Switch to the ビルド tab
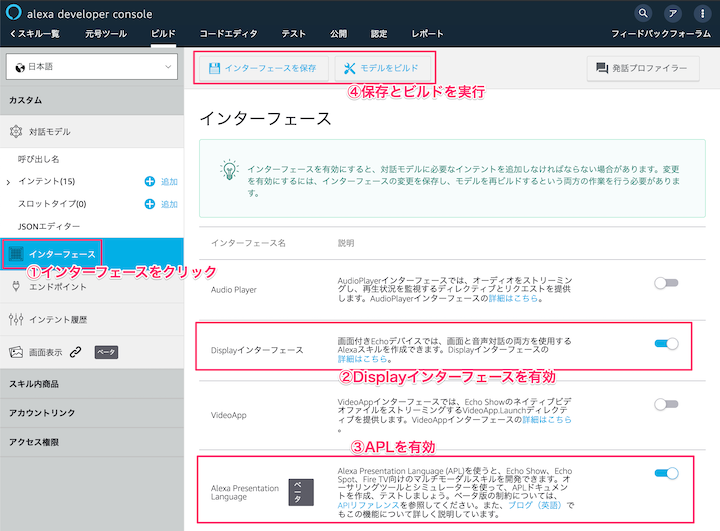This screenshot has height=531, width=720. 163,34
